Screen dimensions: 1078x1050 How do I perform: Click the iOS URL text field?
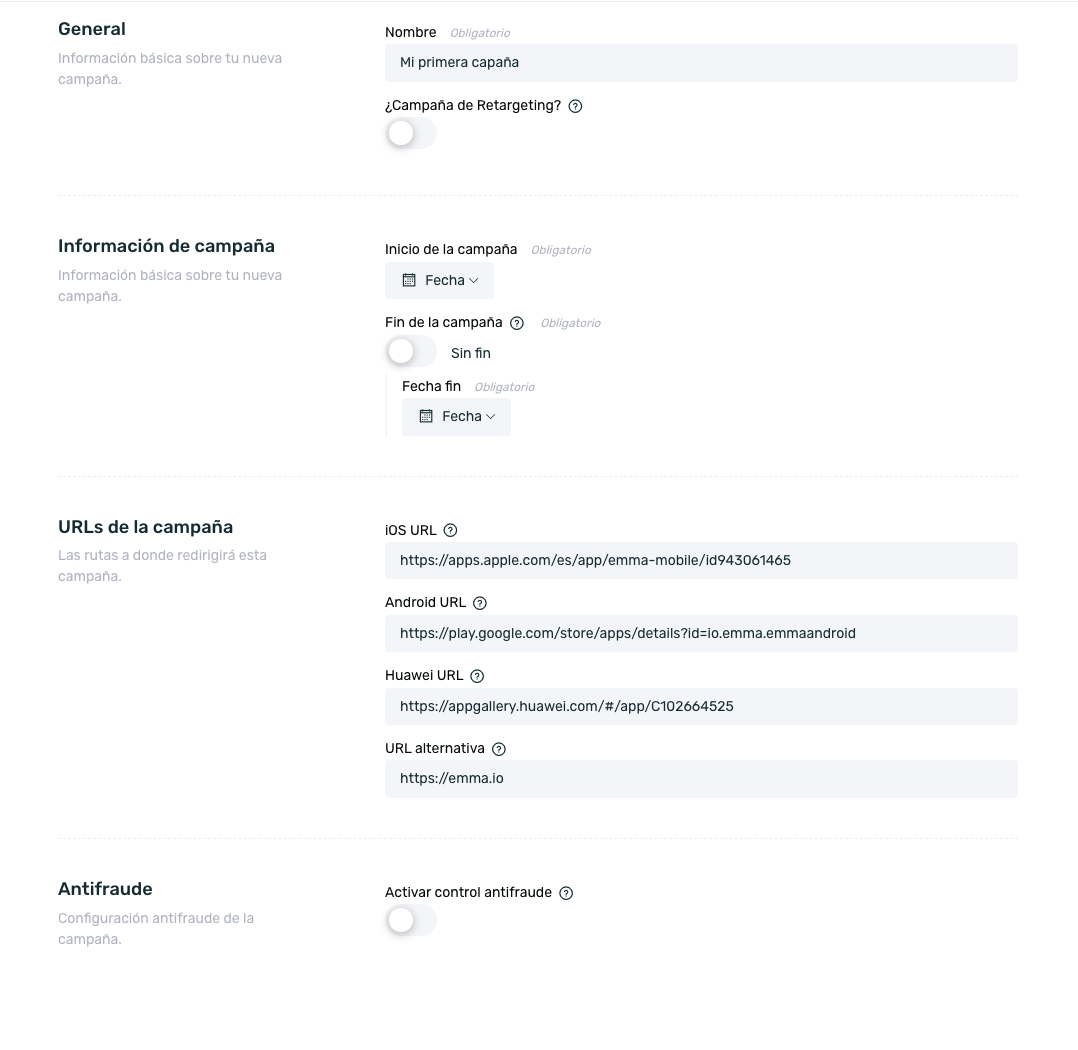[x=701, y=560]
